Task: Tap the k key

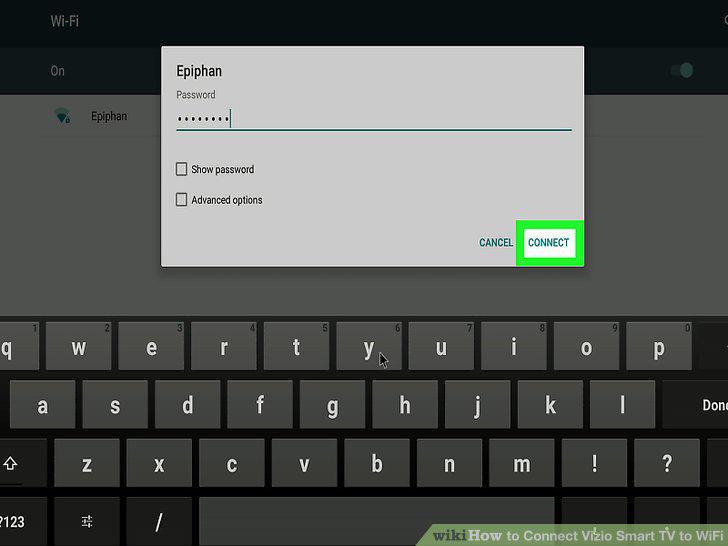Action: coord(550,405)
